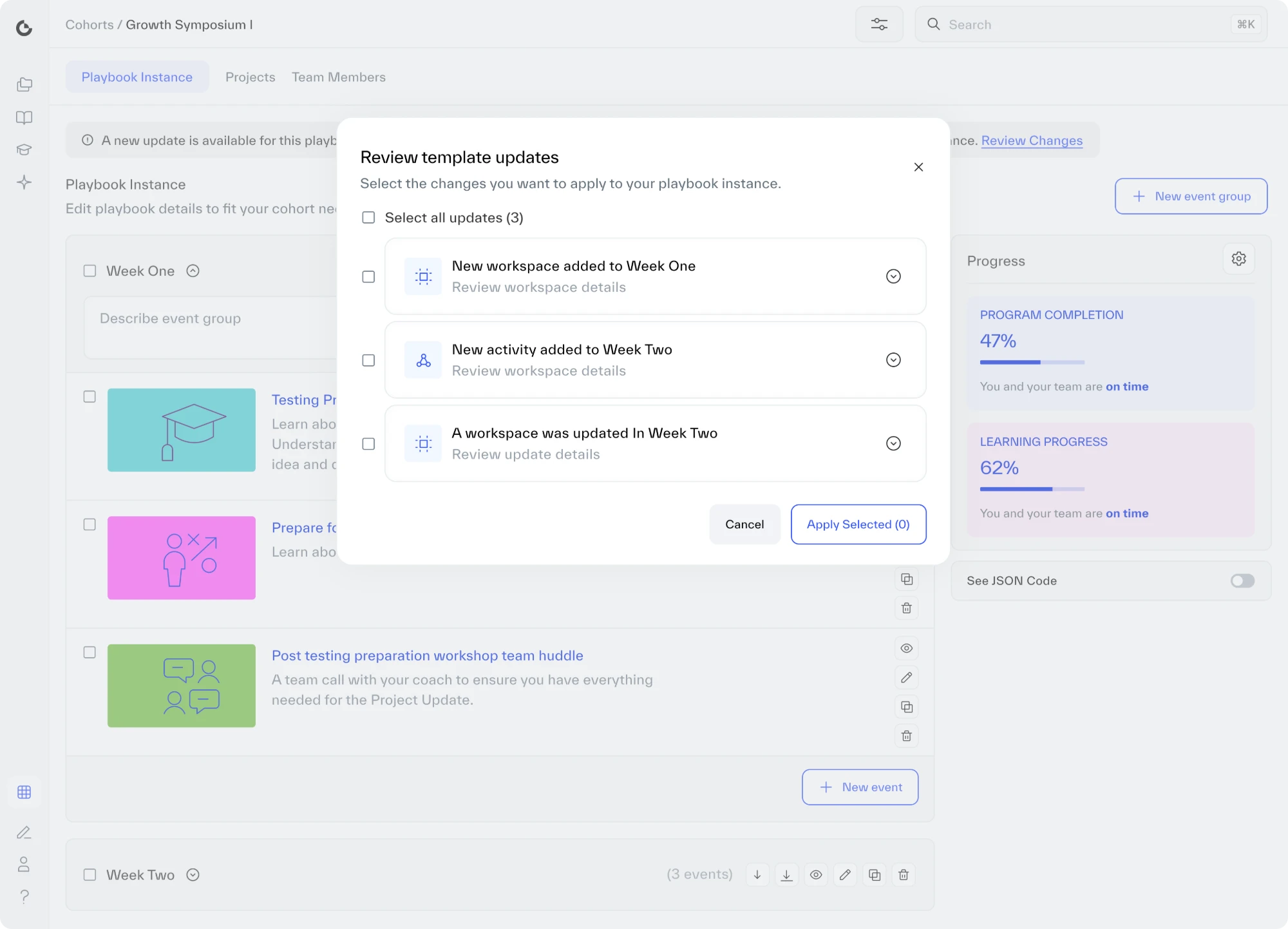Check New activity added to Week Two
Image resolution: width=1288 pixels, height=929 pixels.
point(368,360)
